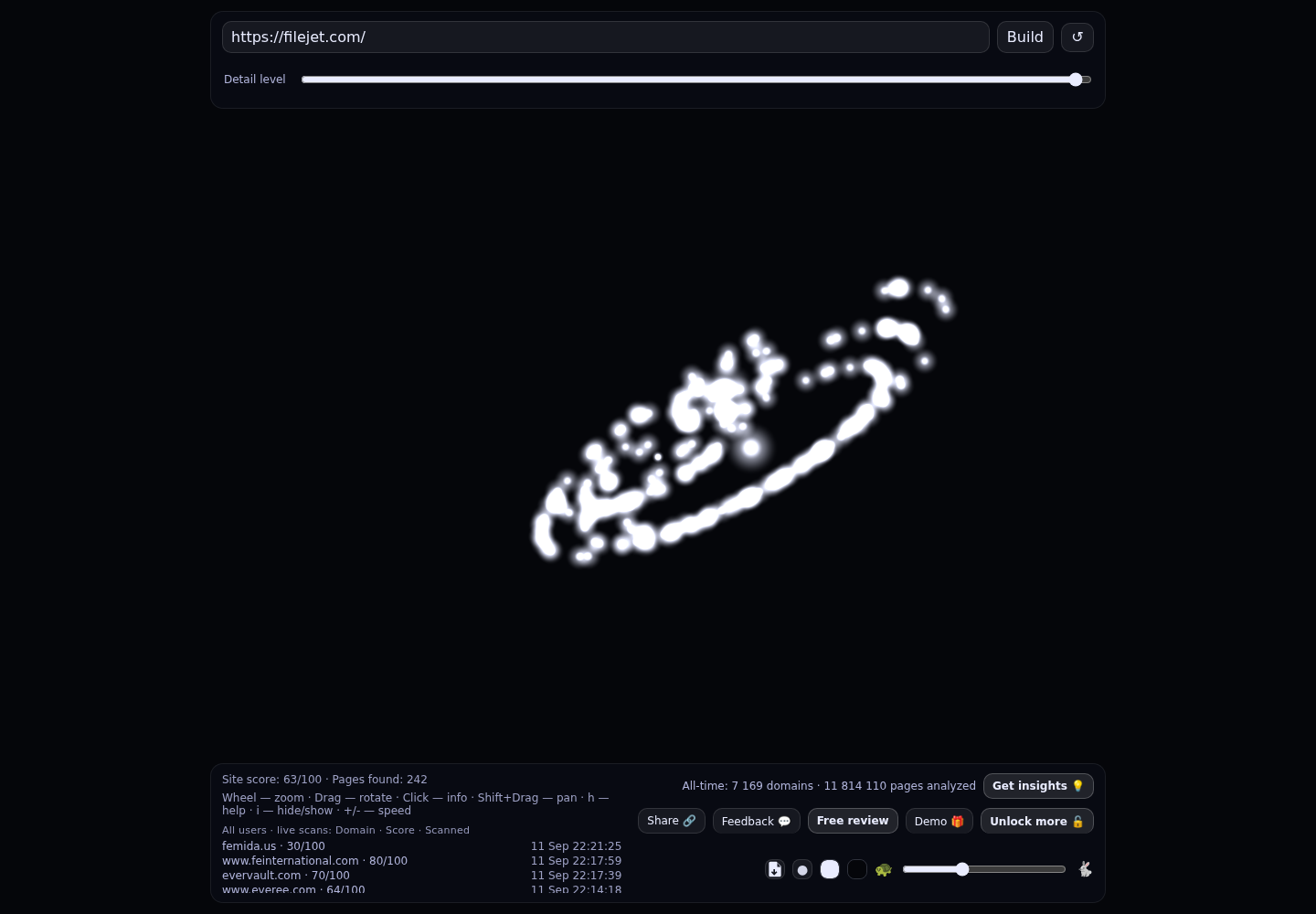Select the femida.us scan entry

tap(421, 846)
